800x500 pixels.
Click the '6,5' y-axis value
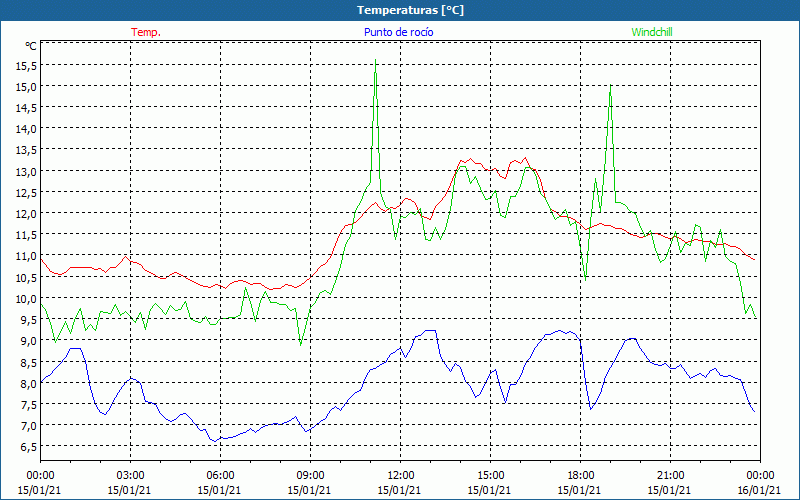tap(28, 447)
